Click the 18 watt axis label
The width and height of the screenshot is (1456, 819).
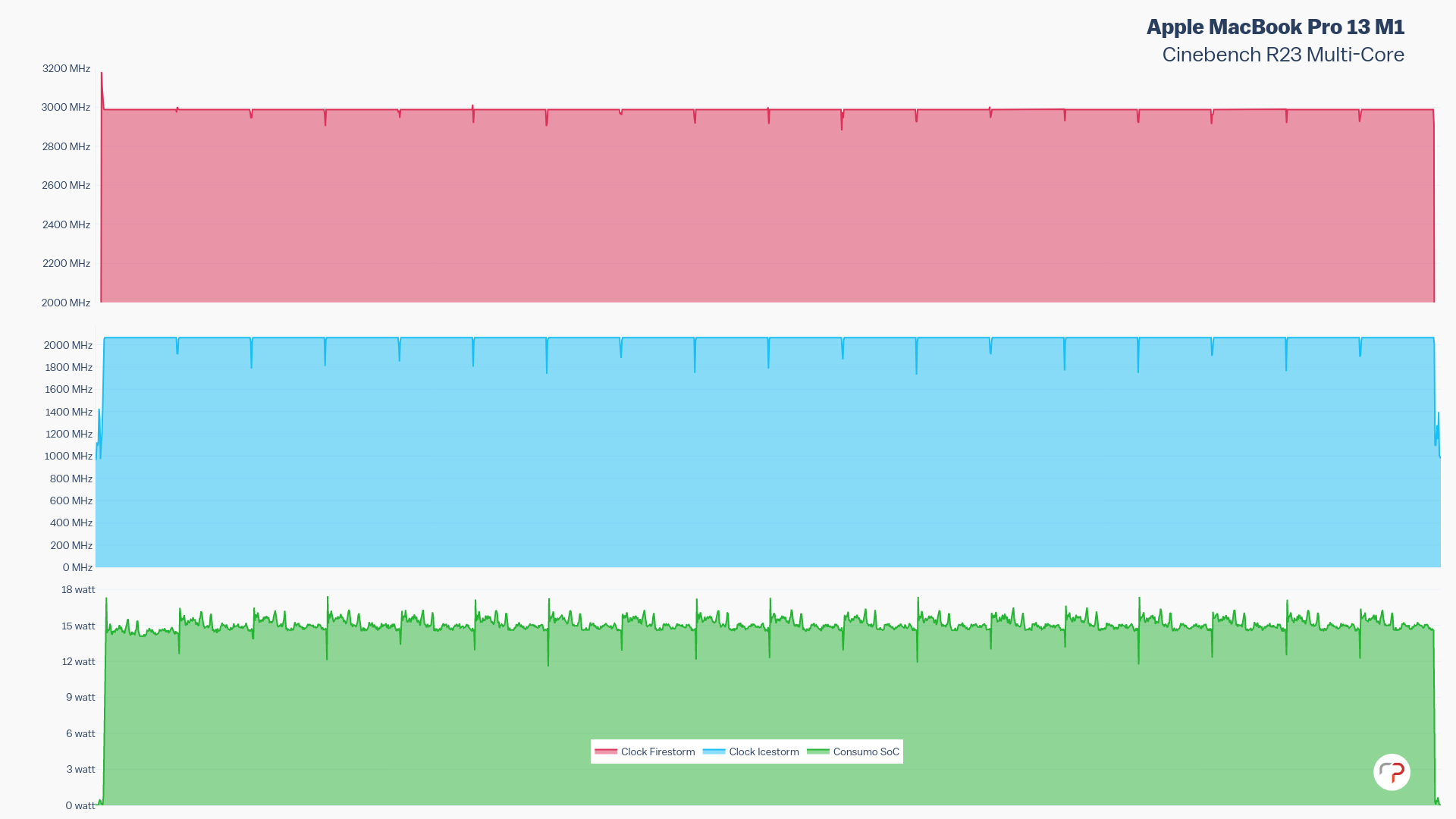click(78, 589)
